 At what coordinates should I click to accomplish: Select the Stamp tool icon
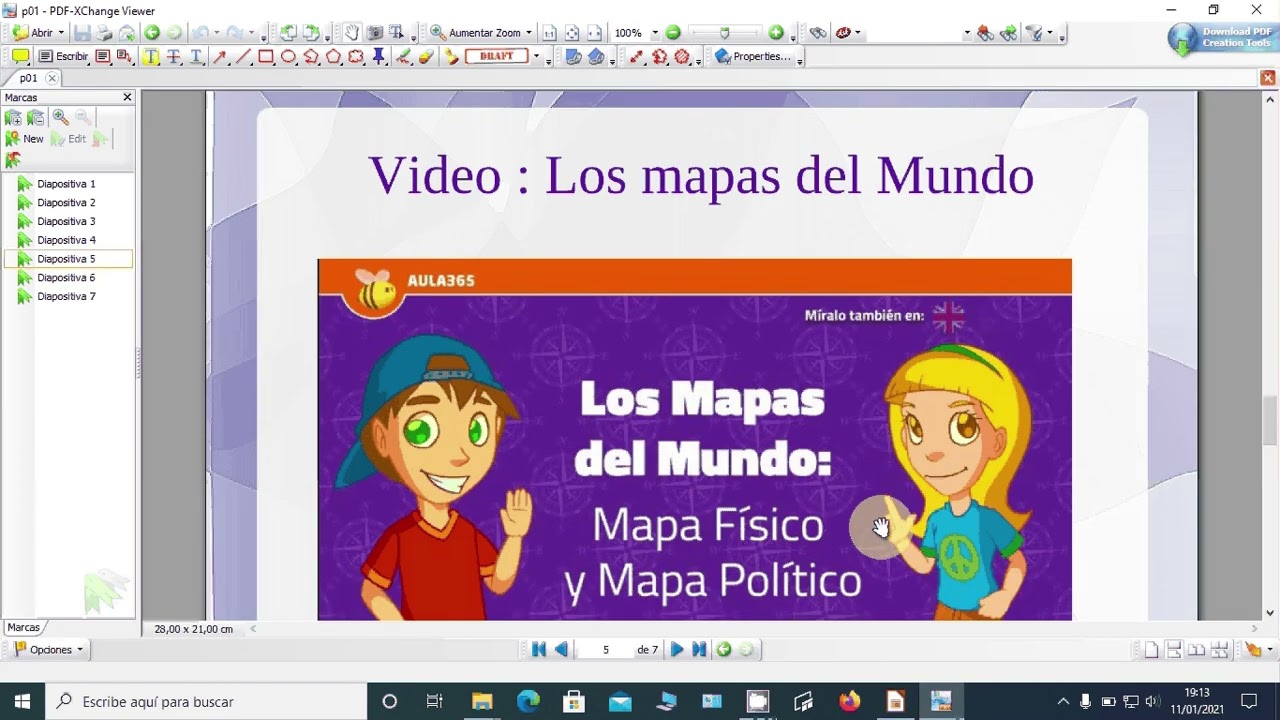[x=452, y=57]
